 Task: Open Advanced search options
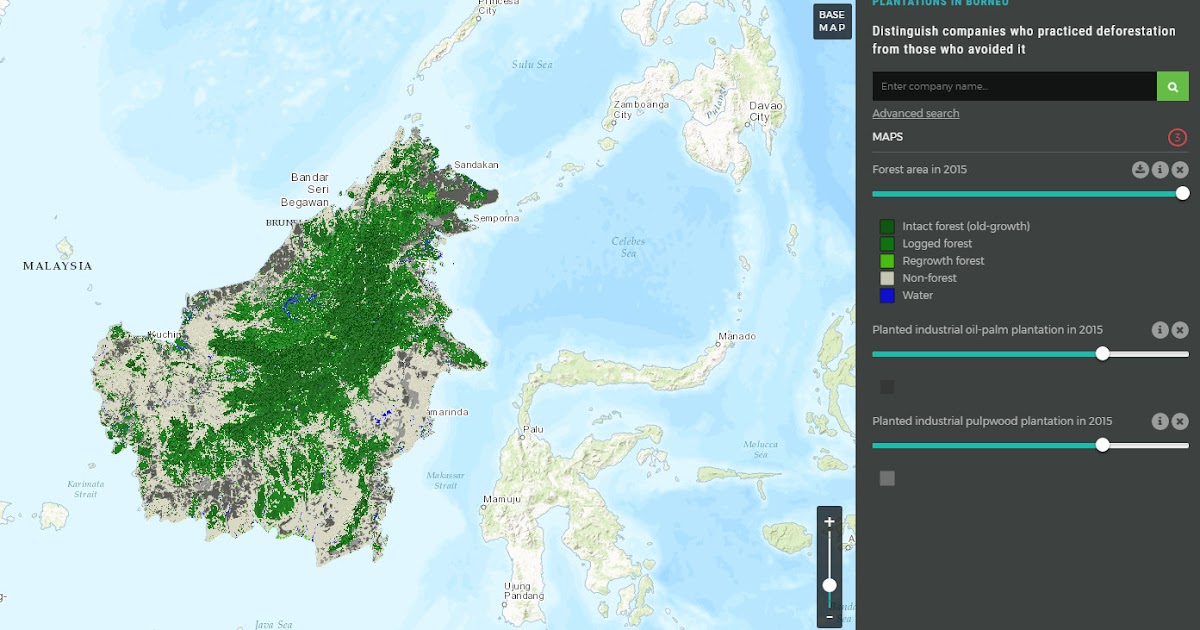[915, 112]
